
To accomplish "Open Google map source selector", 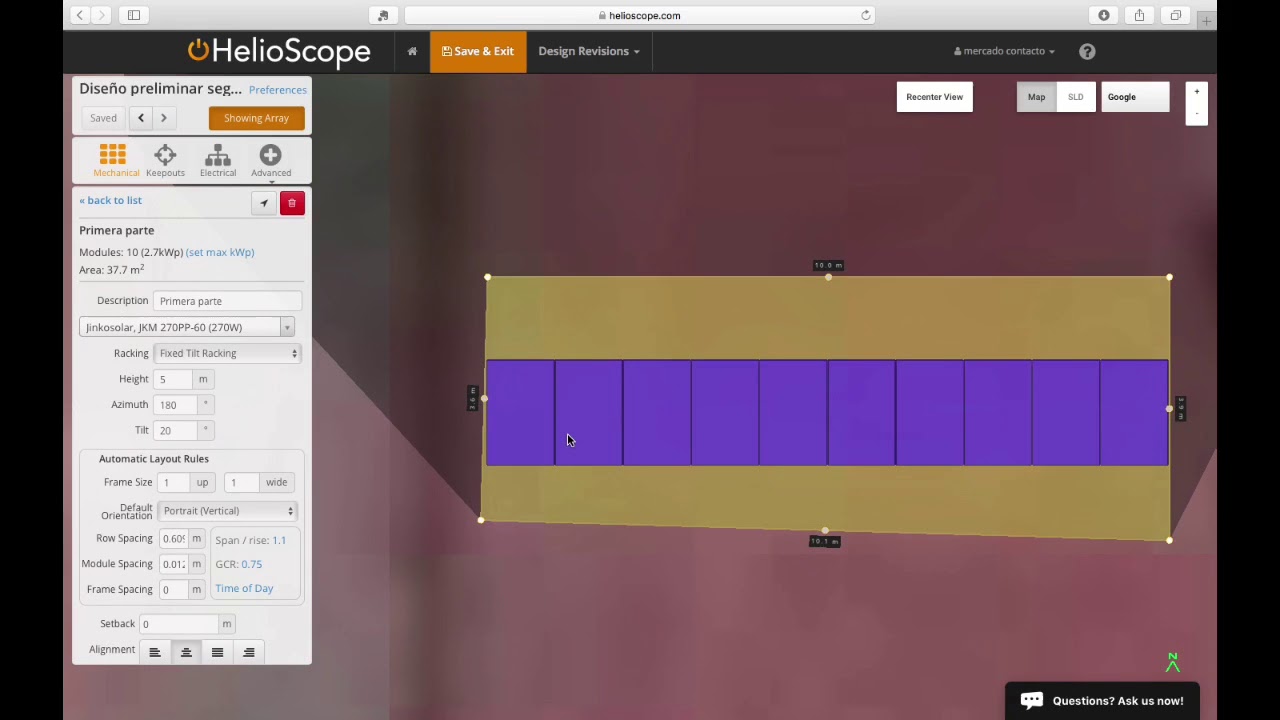I will pos(1135,97).
